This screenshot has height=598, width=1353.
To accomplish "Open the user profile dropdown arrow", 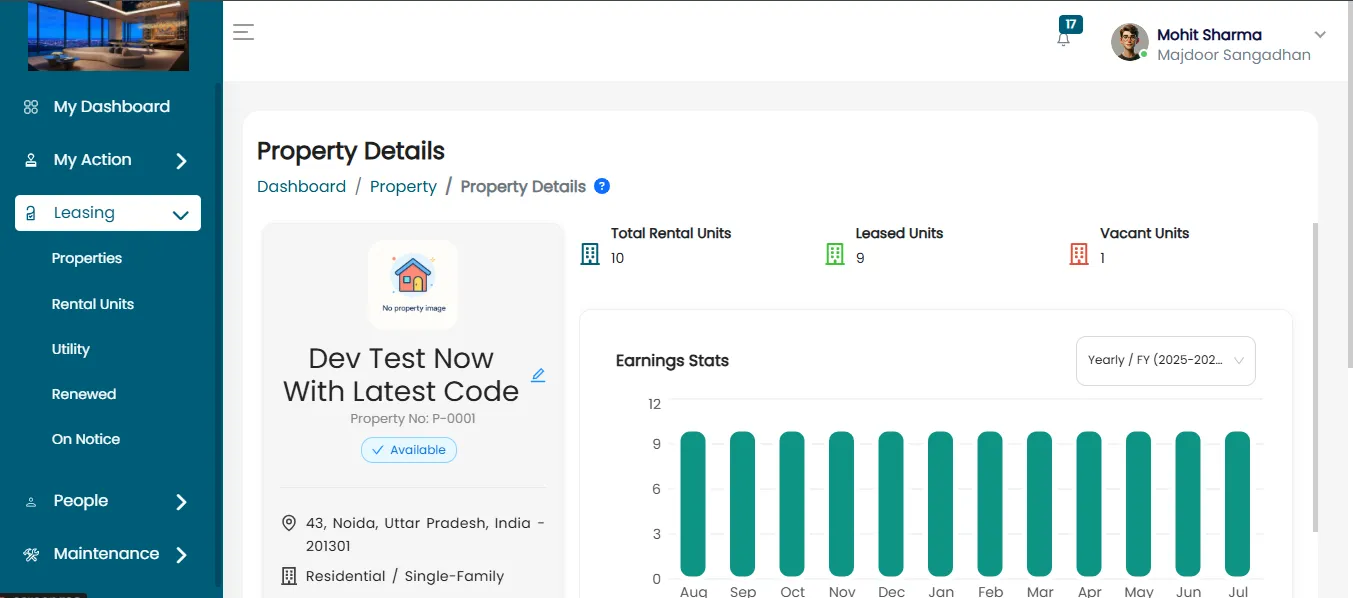I will pyautogui.click(x=1320, y=35).
